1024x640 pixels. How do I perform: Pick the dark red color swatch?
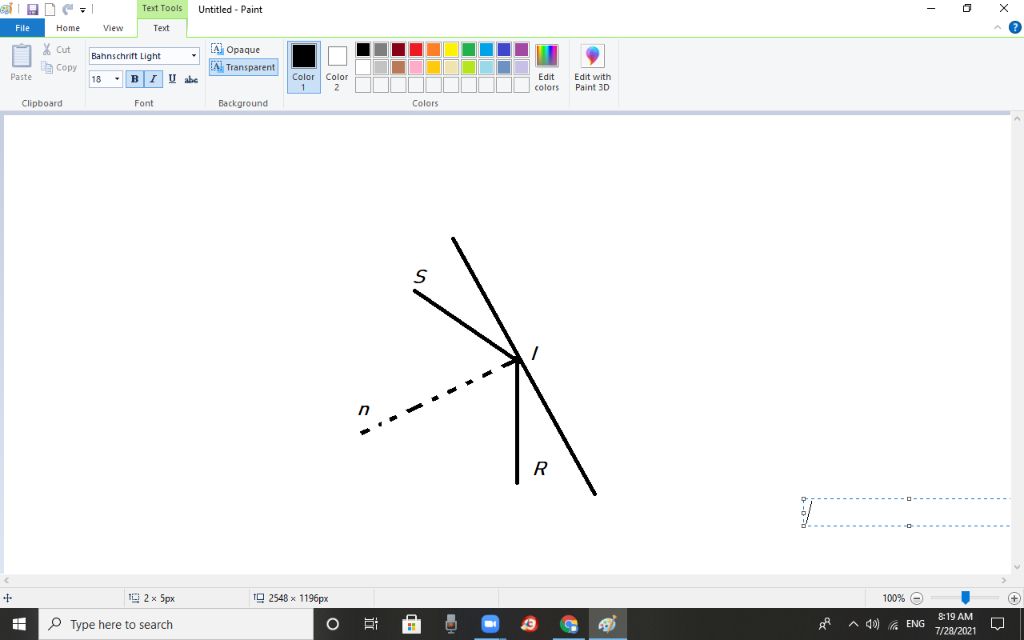(398, 50)
